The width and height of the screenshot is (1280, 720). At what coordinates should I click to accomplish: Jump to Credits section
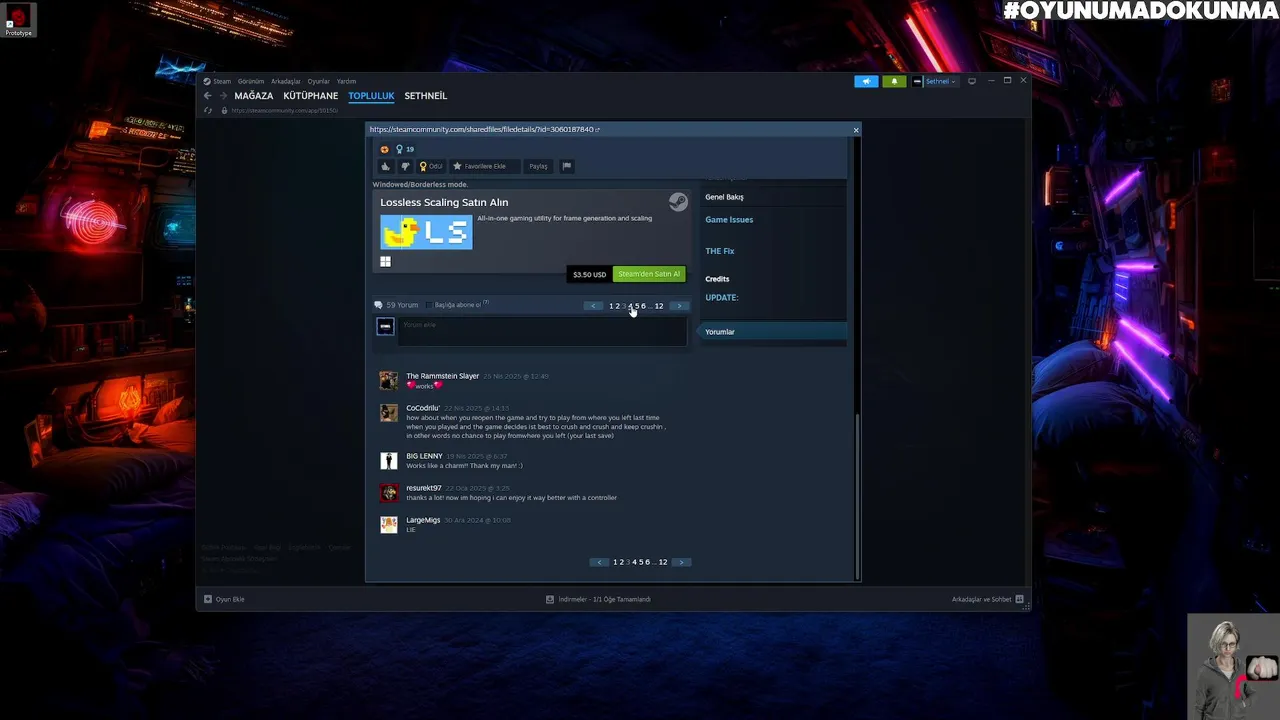click(x=717, y=279)
